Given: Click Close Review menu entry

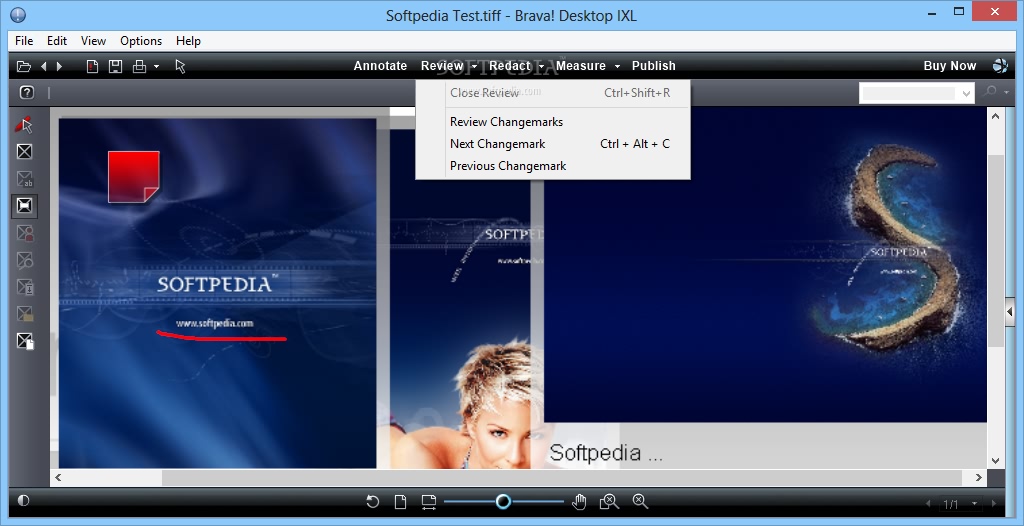Looking at the screenshot, I should pyautogui.click(x=553, y=93).
